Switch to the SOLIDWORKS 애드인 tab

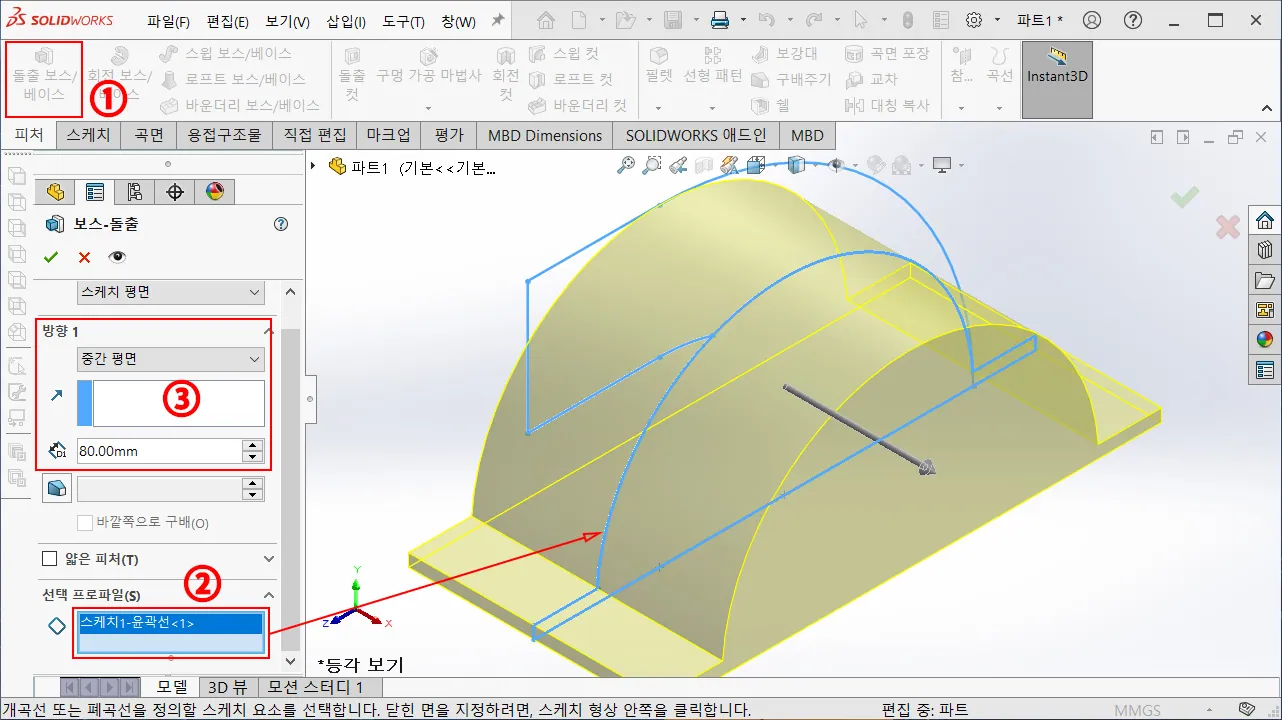pos(696,135)
